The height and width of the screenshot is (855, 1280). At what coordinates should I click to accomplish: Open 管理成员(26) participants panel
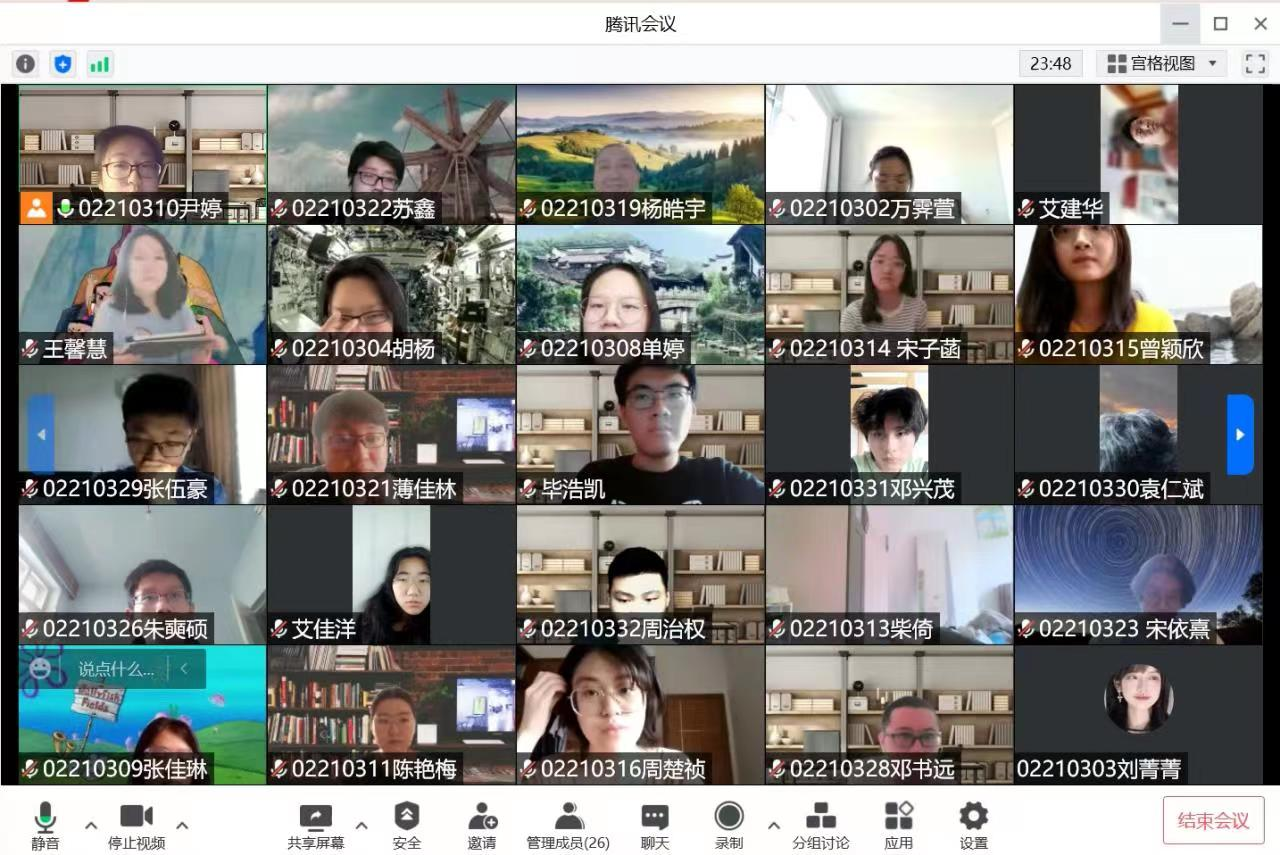[568, 826]
